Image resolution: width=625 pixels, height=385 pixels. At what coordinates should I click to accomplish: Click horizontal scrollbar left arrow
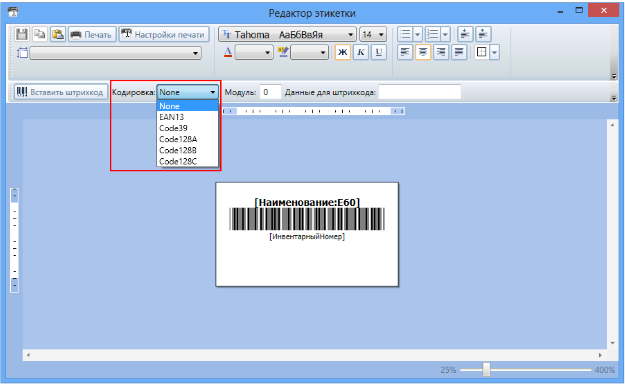pos(28,355)
